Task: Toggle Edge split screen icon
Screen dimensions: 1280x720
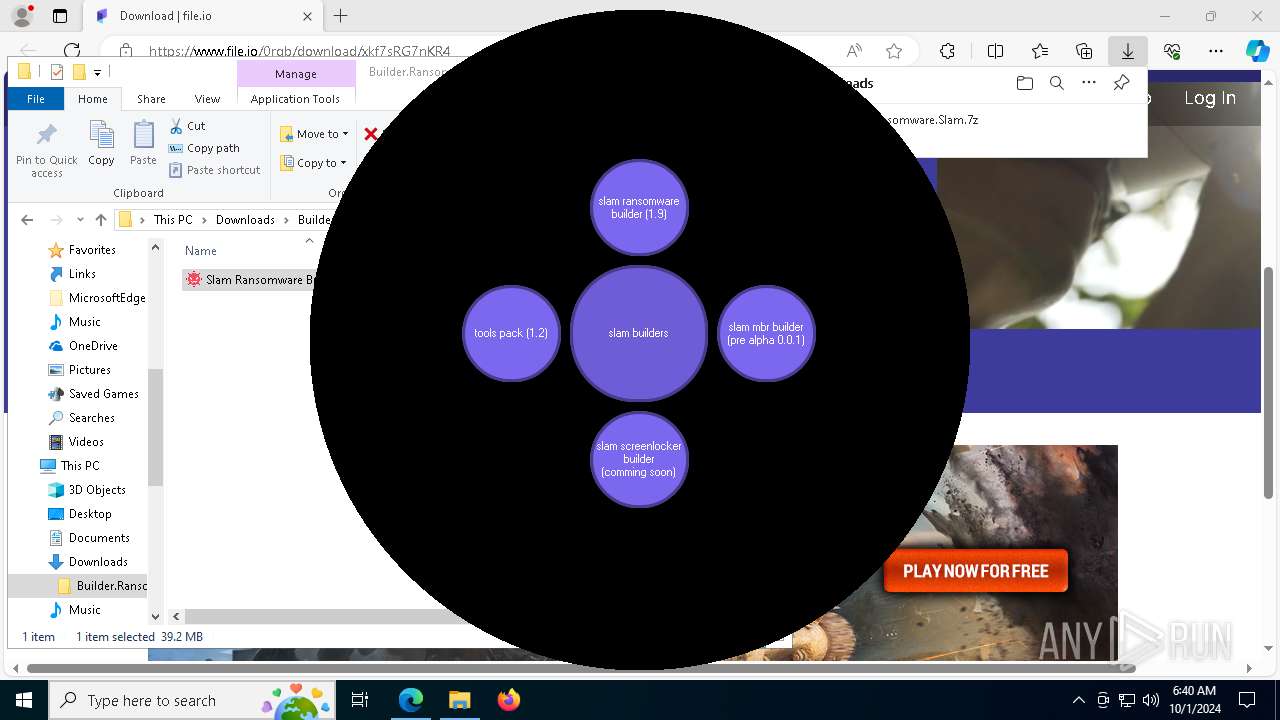Action: [x=995, y=51]
